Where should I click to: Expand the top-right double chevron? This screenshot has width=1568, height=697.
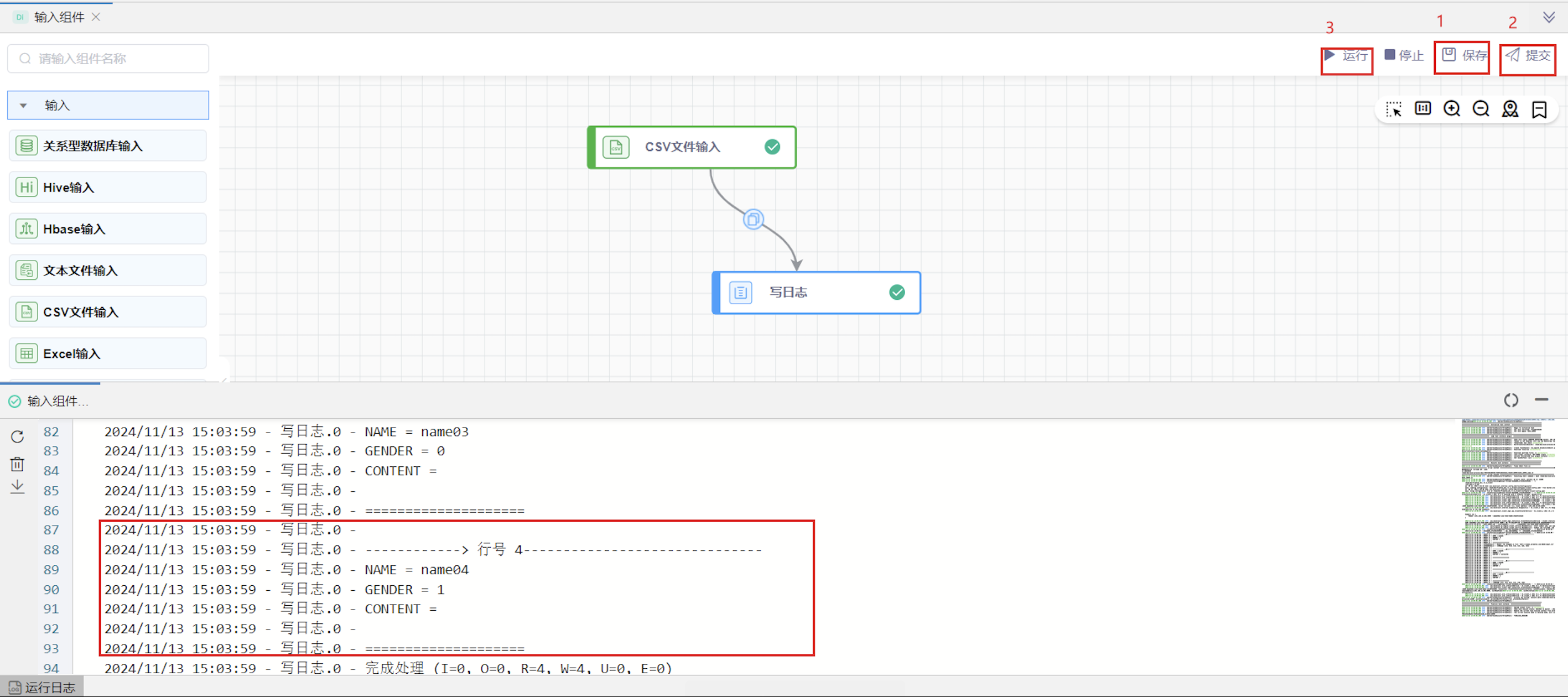pyautogui.click(x=1549, y=17)
